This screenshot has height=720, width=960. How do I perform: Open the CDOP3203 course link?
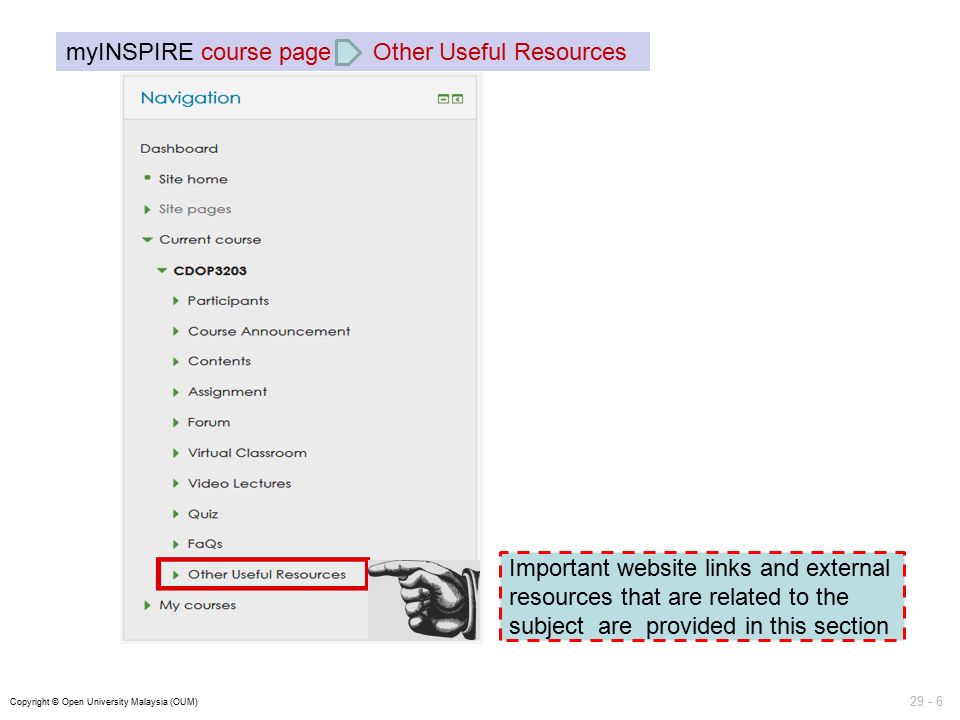pyautogui.click(x=210, y=271)
